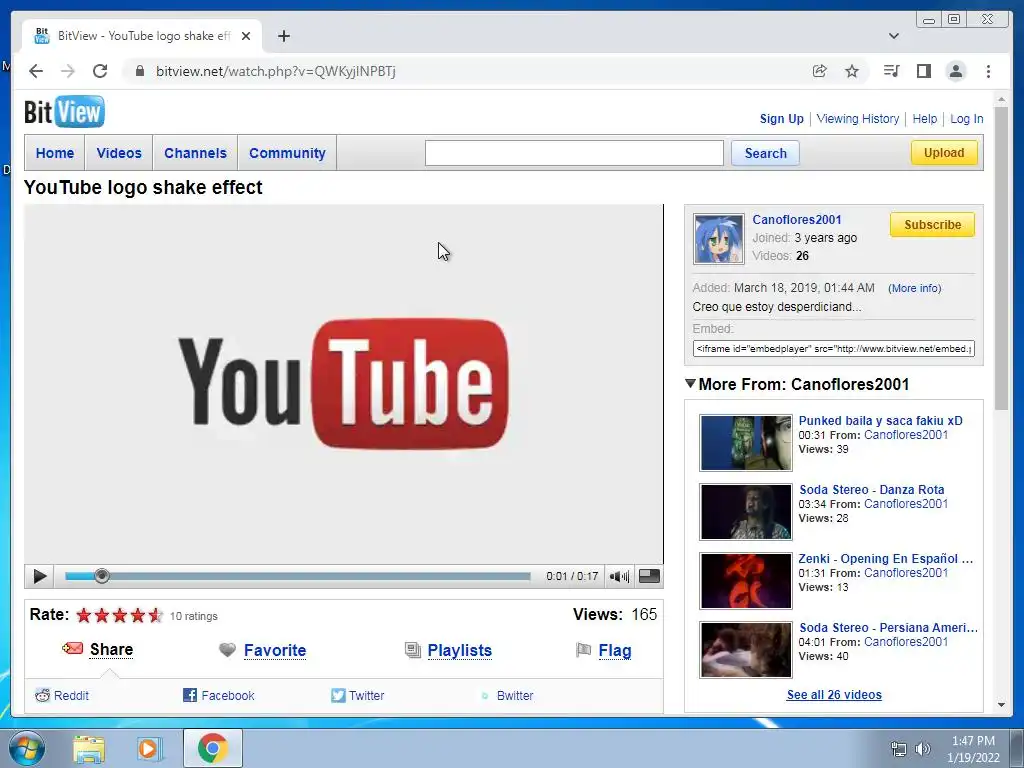The height and width of the screenshot is (768, 1024).
Task: Open the Sign Up link
Action: pos(781,119)
